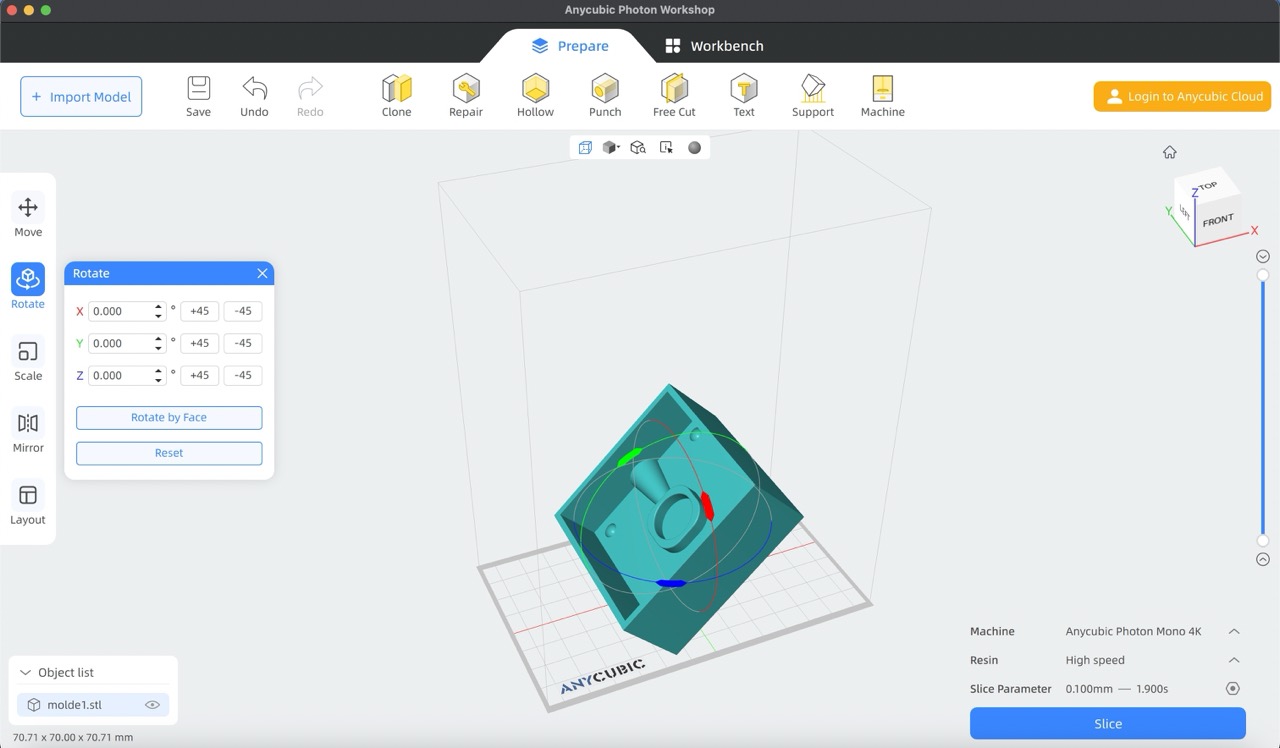The image size is (1280, 748).
Task: Open Machine settings in toolbar
Action: [882, 96]
